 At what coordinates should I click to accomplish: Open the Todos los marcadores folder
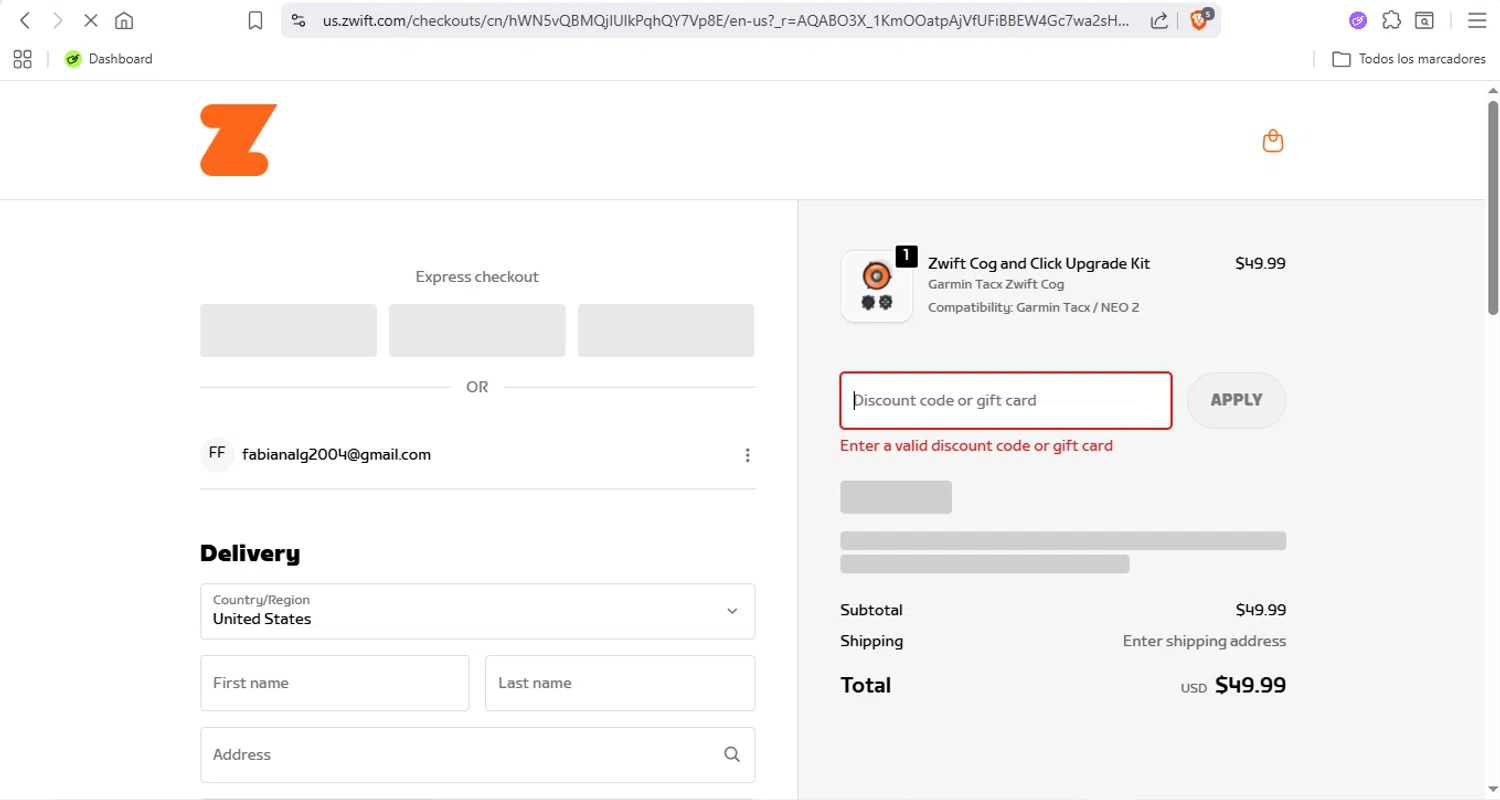pyautogui.click(x=1408, y=59)
